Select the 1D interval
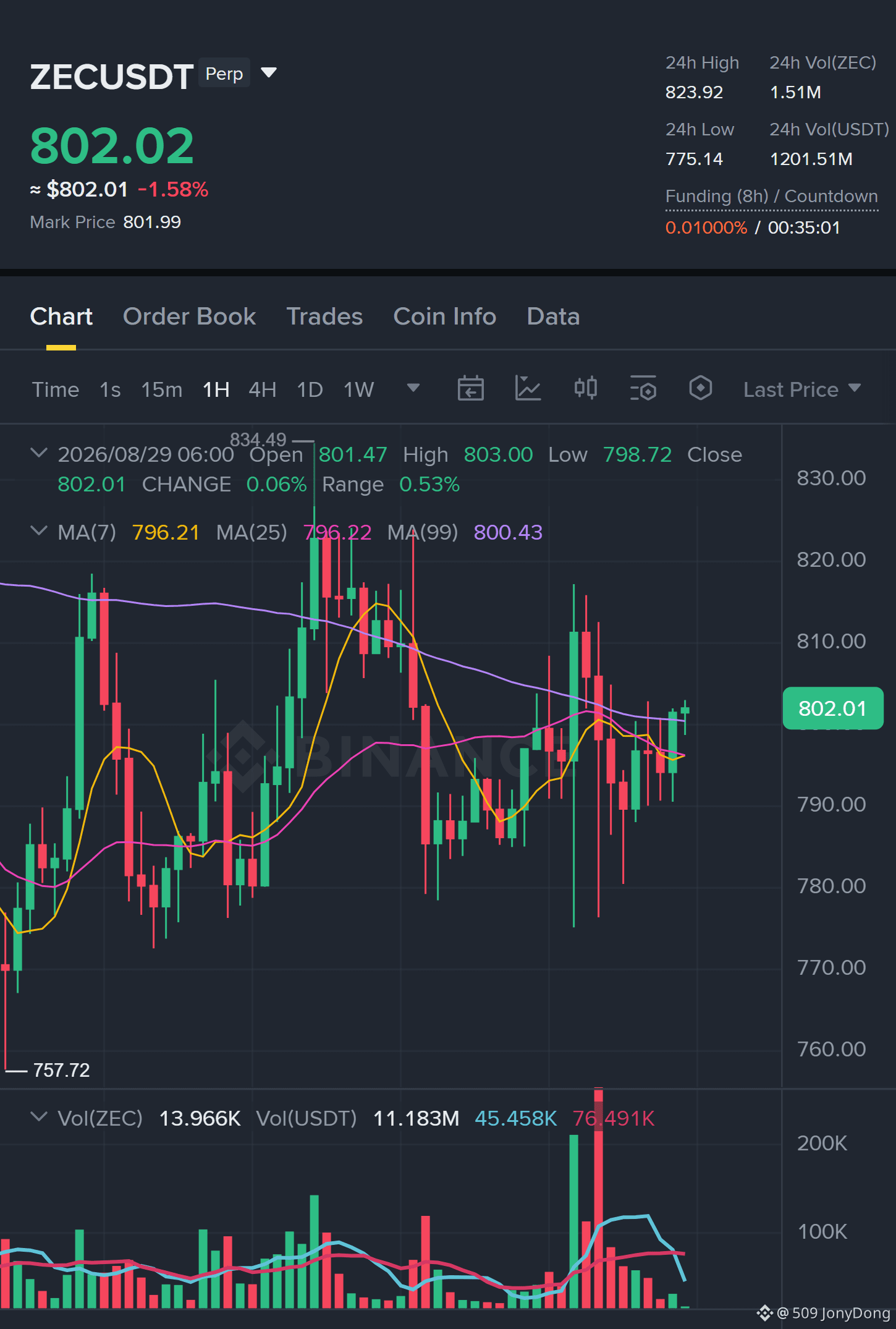 (310, 389)
